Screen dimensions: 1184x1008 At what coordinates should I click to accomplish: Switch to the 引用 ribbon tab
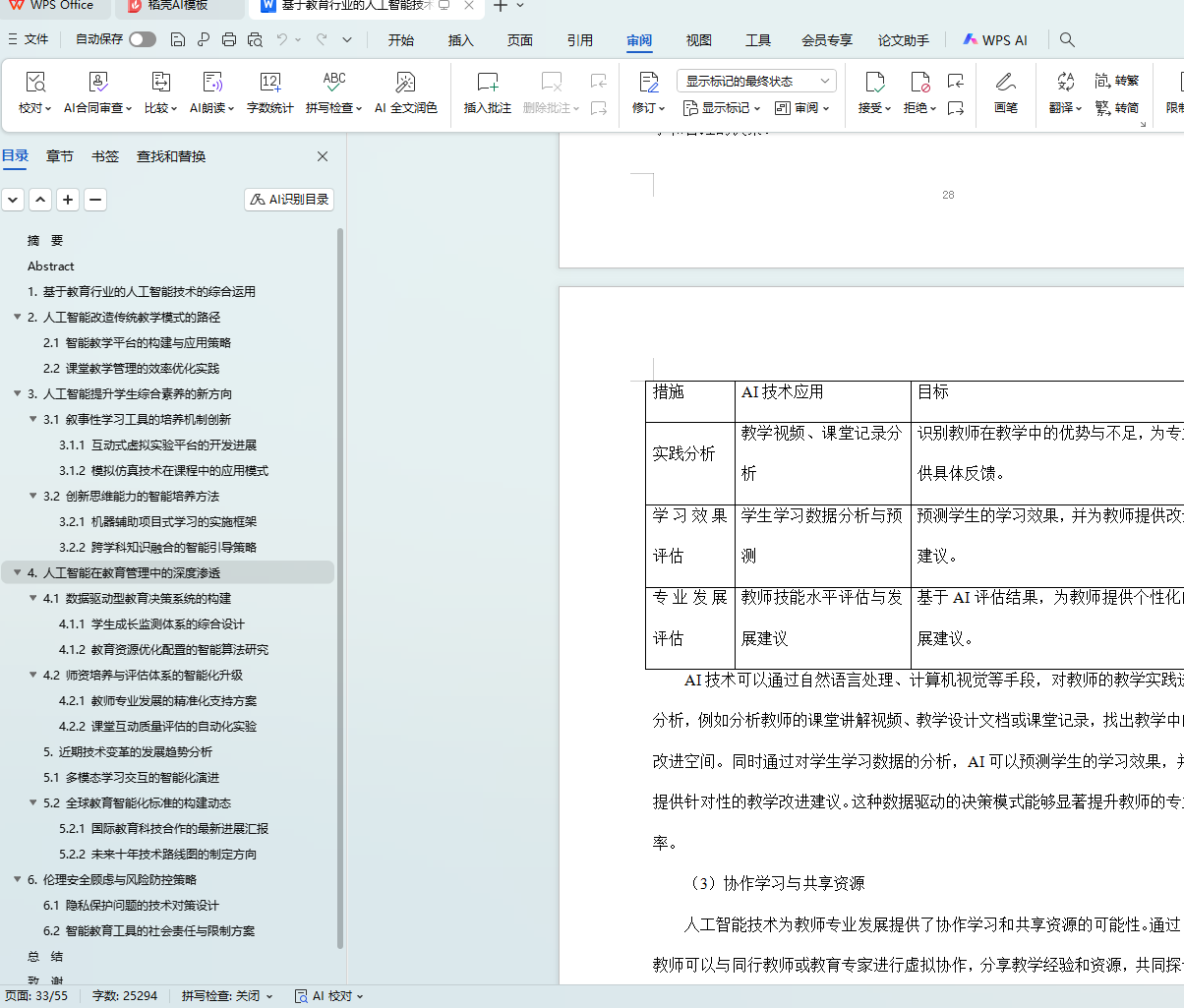point(579,40)
